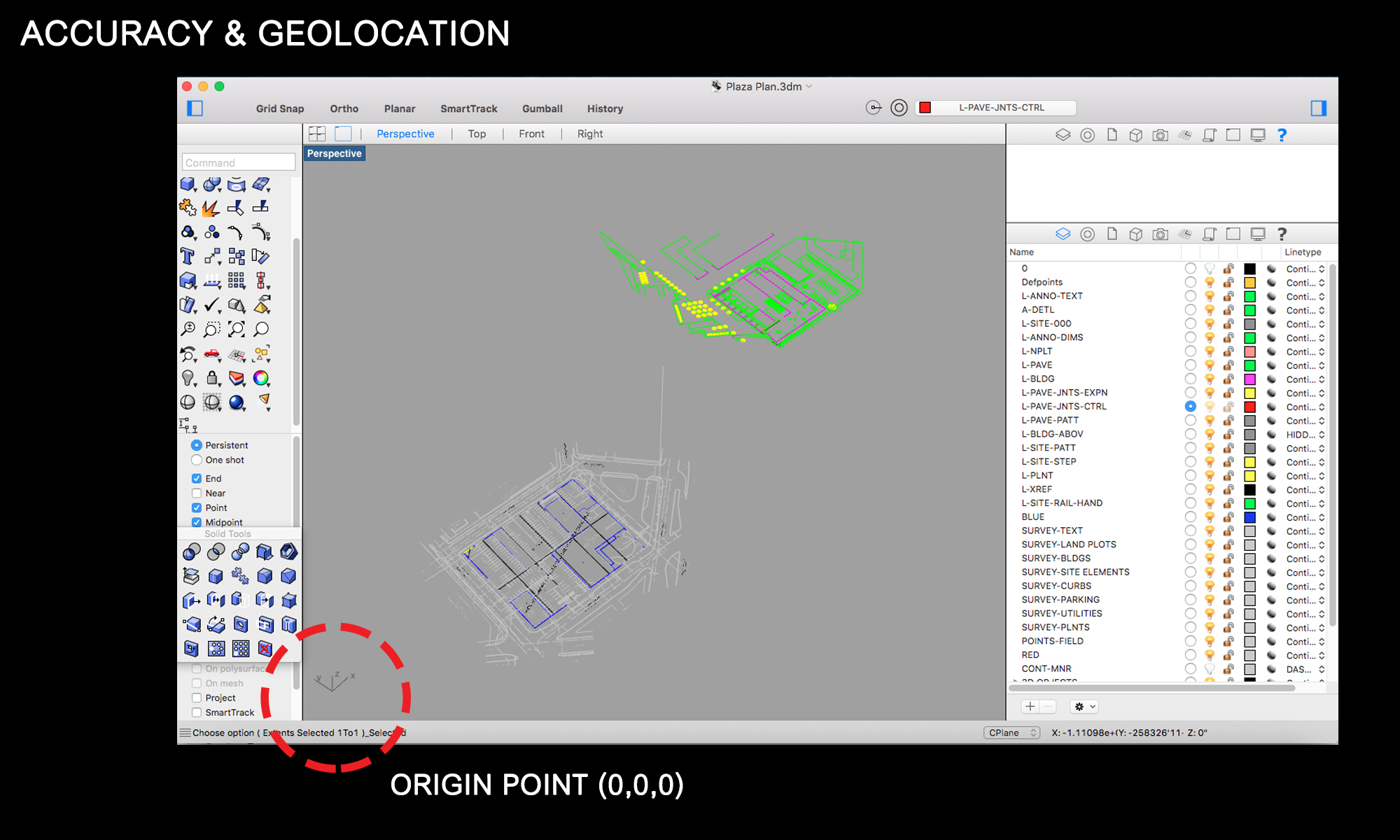Toggle the Gumball button

point(542,108)
